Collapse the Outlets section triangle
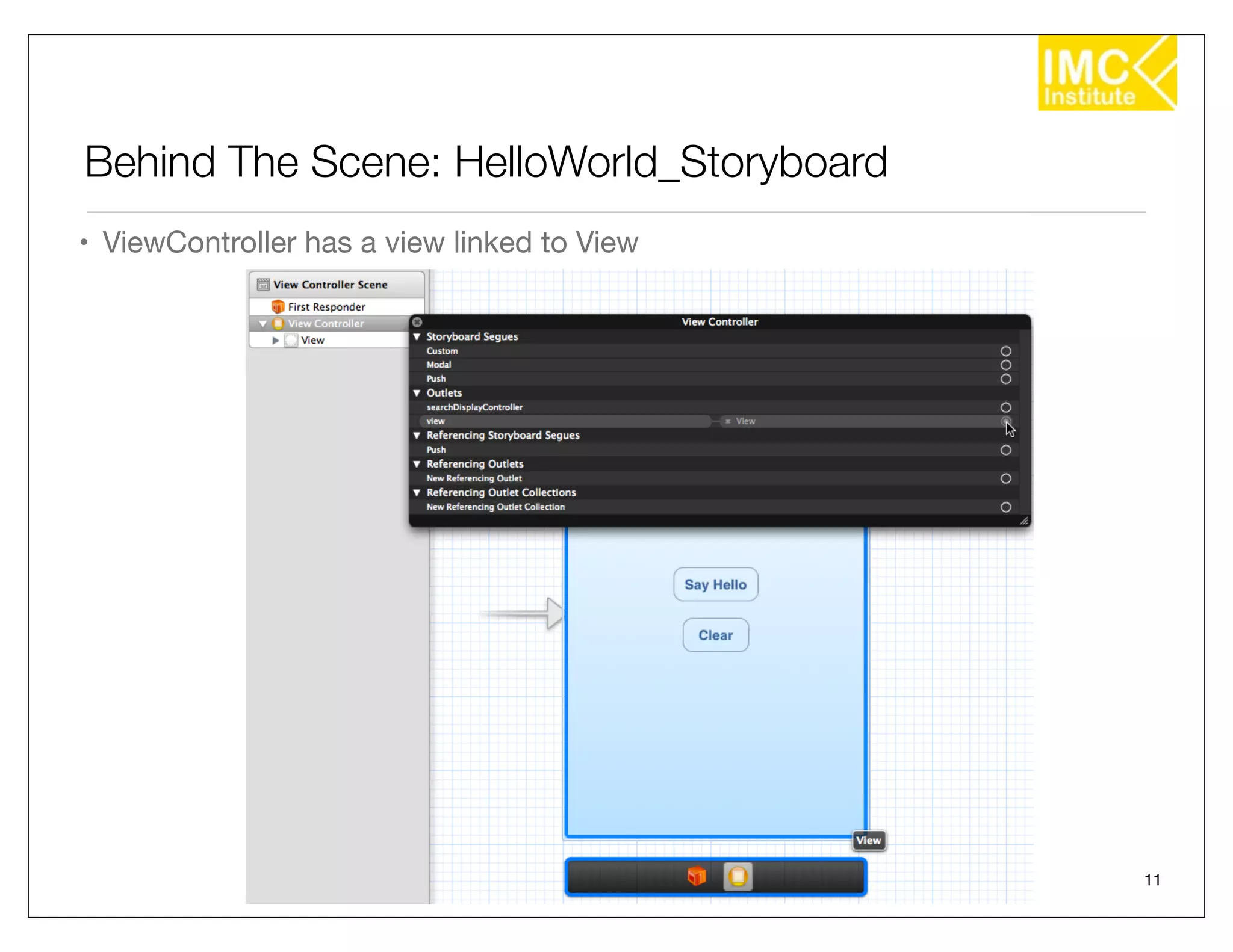 (417, 393)
